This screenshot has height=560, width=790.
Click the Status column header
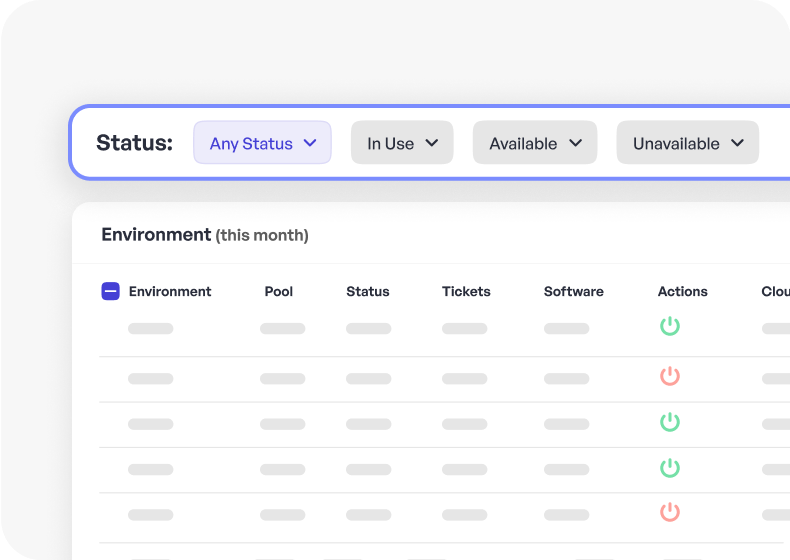[368, 291]
